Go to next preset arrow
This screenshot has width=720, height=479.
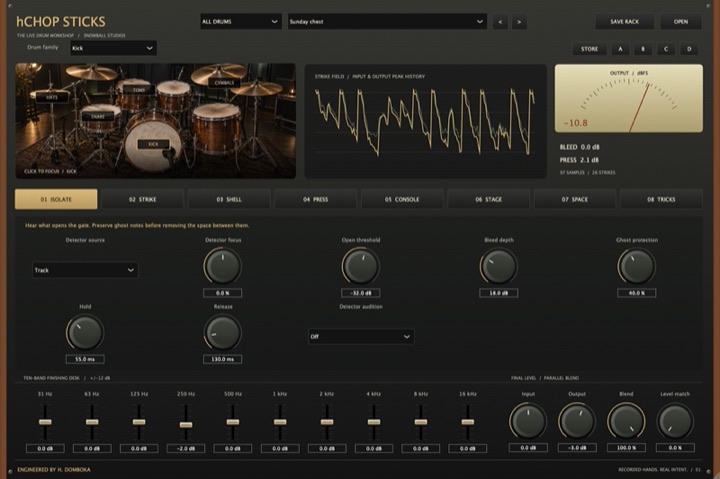pyautogui.click(x=519, y=22)
